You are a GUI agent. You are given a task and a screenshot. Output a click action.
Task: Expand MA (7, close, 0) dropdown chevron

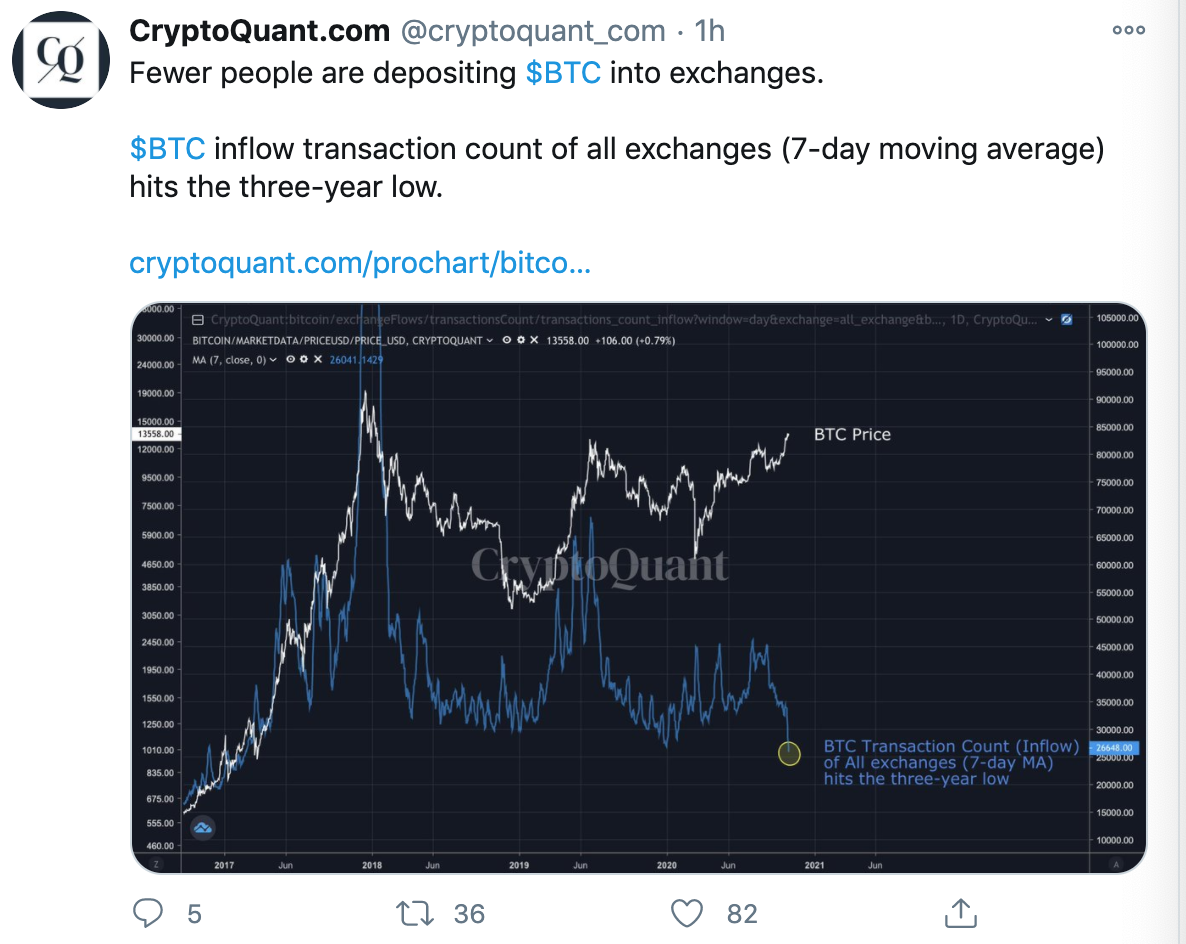273,360
